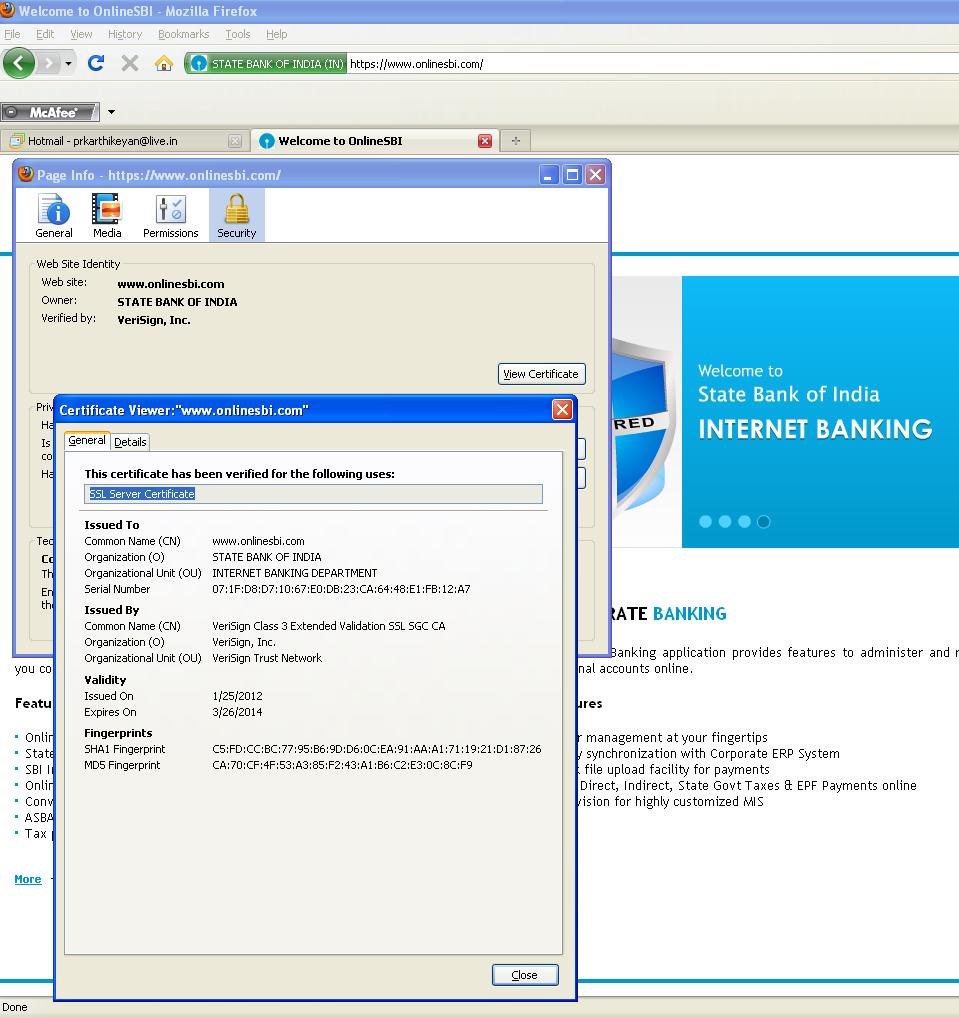959x1018 pixels.
Task: Select the Welcome to OnlineSBI tab
Action: [x=375, y=141]
